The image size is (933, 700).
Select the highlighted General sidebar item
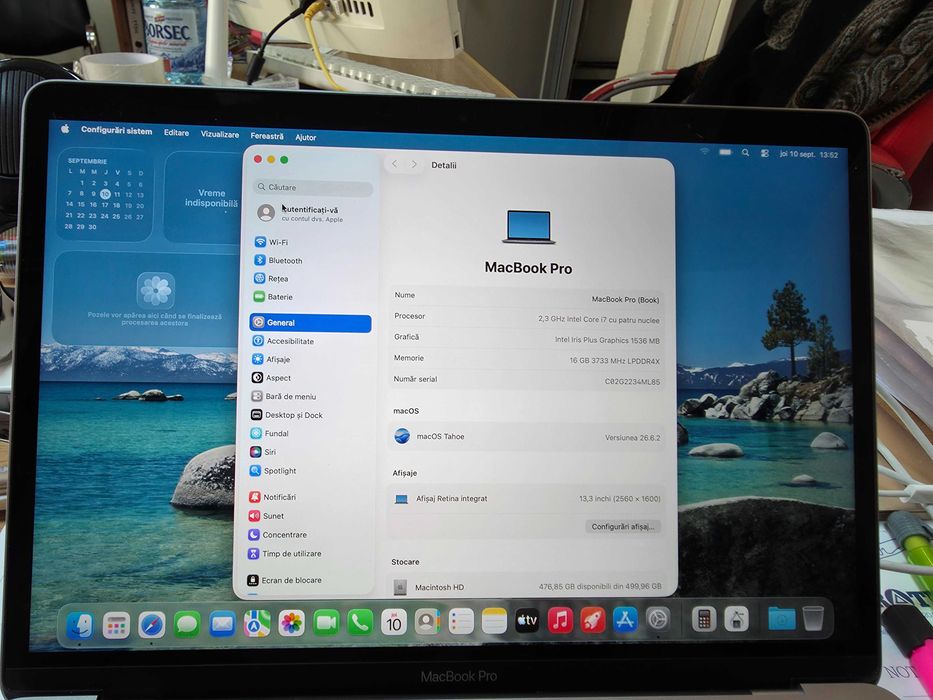[x=311, y=323]
